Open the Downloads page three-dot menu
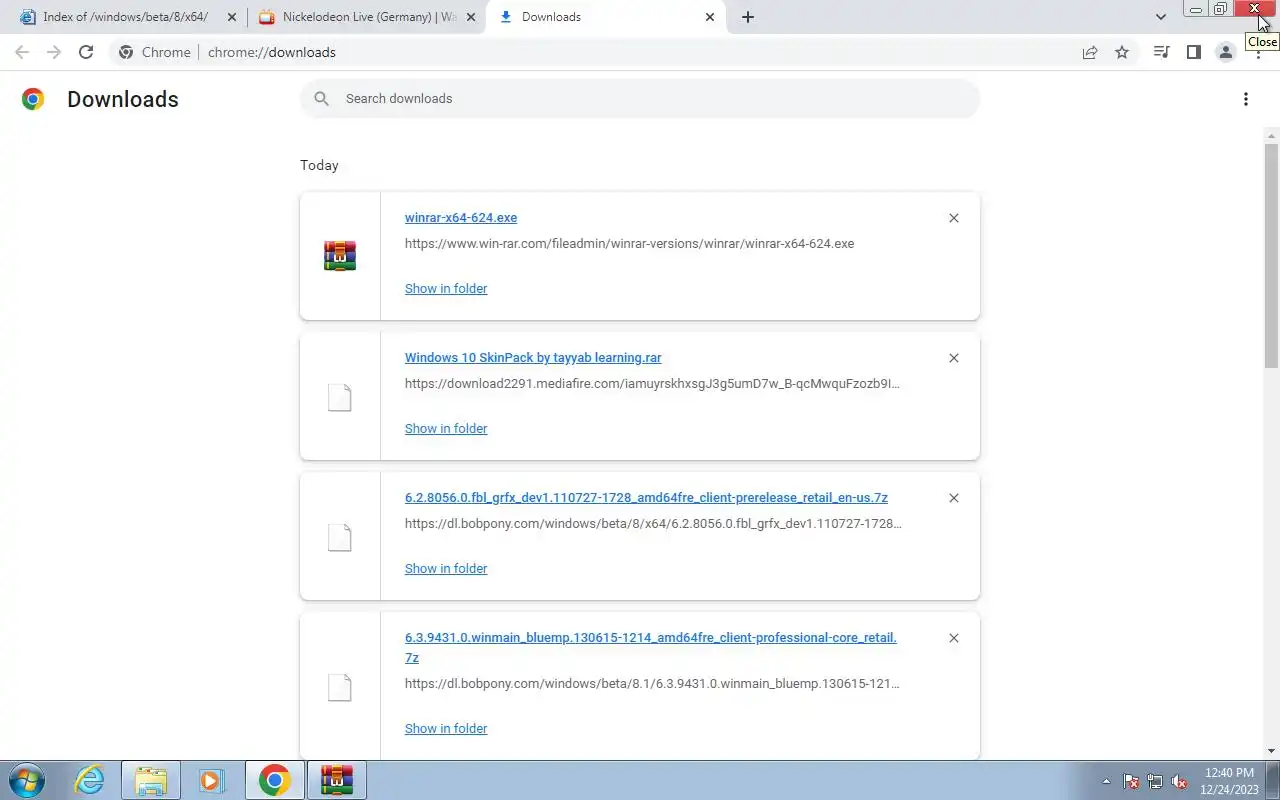The width and height of the screenshot is (1280, 800). click(x=1245, y=99)
